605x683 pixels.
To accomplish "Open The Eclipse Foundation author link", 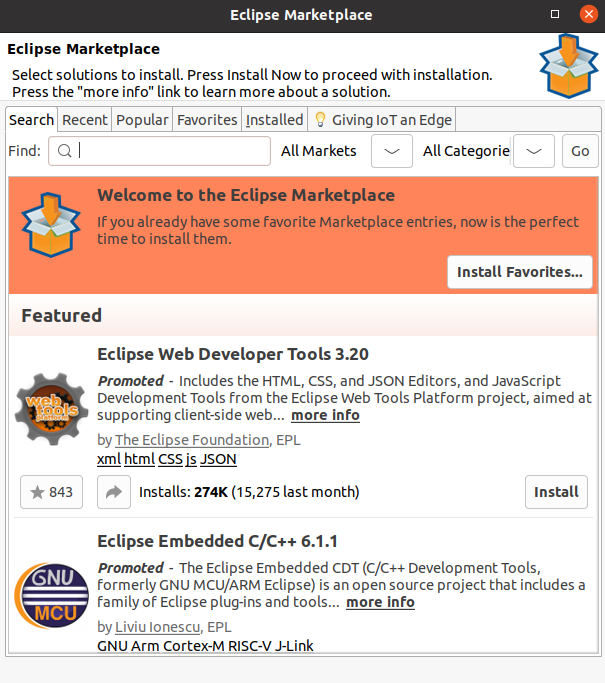I will click(192, 440).
